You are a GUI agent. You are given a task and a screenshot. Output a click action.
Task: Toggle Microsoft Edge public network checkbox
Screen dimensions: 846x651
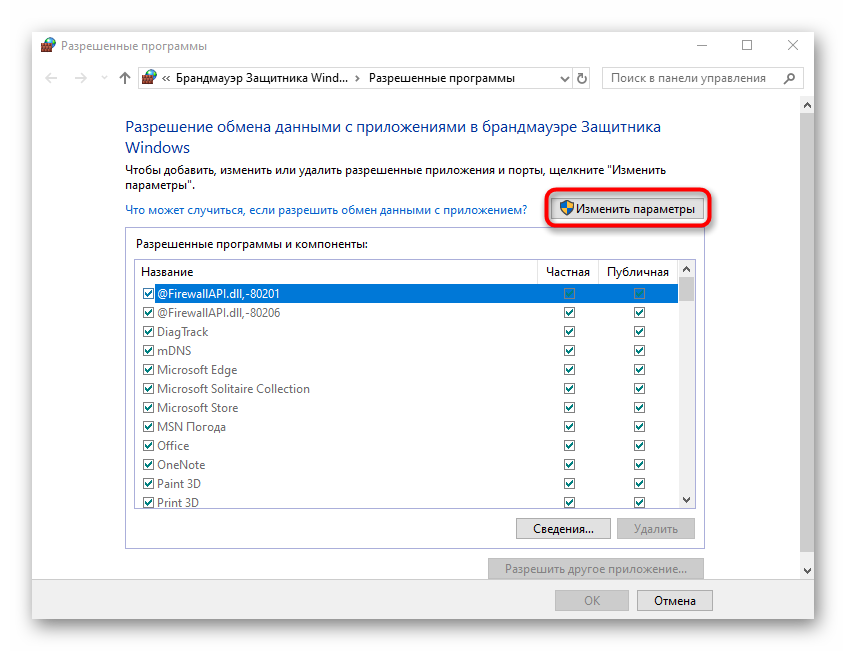click(x=639, y=369)
